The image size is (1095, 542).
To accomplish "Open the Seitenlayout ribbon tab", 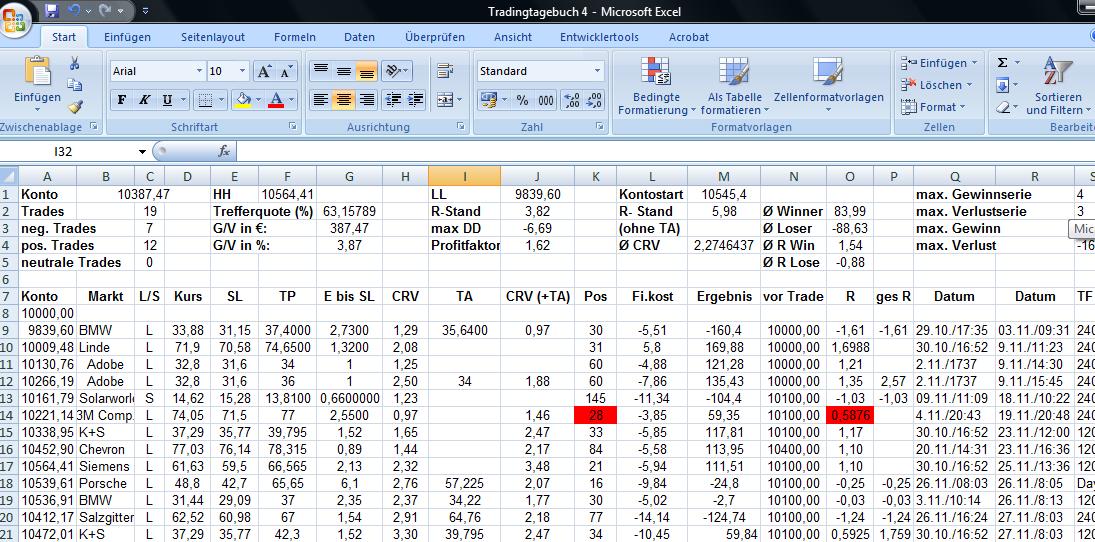I will tap(212, 37).
